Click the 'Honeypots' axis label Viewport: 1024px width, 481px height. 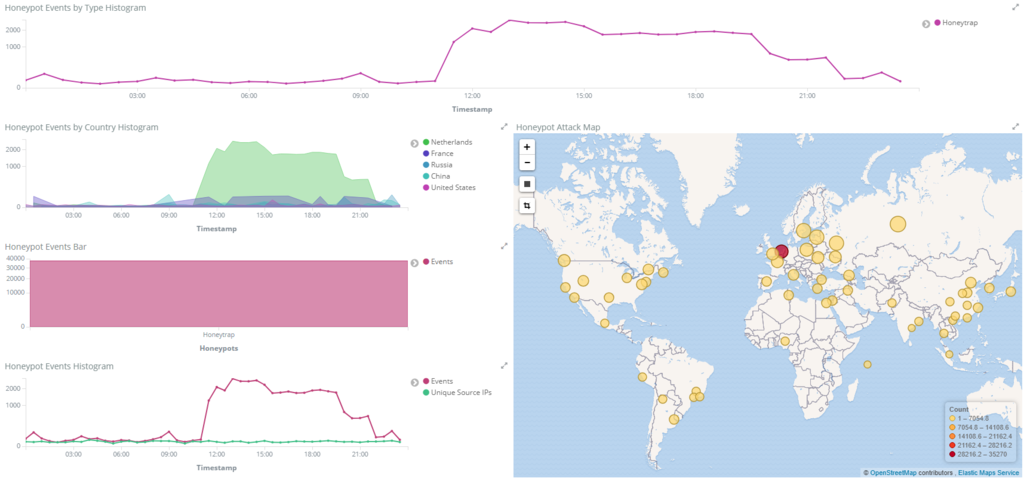coord(219,349)
